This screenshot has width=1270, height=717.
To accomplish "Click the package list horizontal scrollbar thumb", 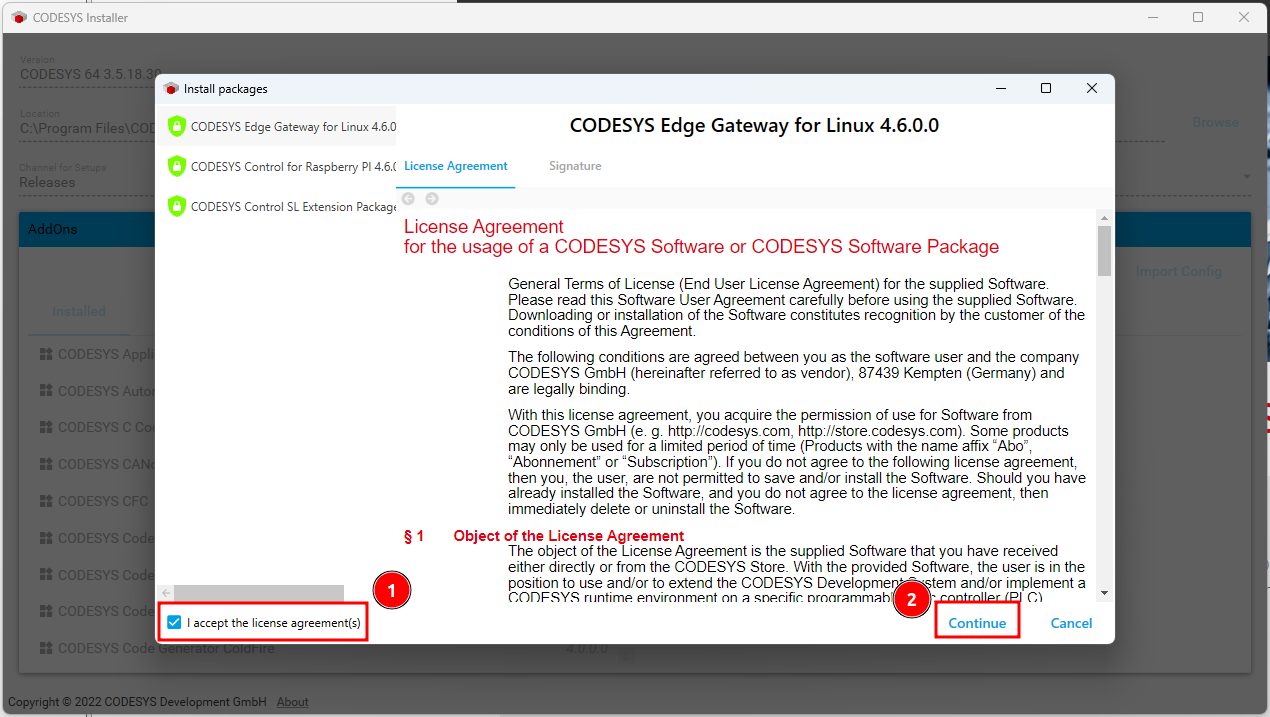I will (259, 593).
